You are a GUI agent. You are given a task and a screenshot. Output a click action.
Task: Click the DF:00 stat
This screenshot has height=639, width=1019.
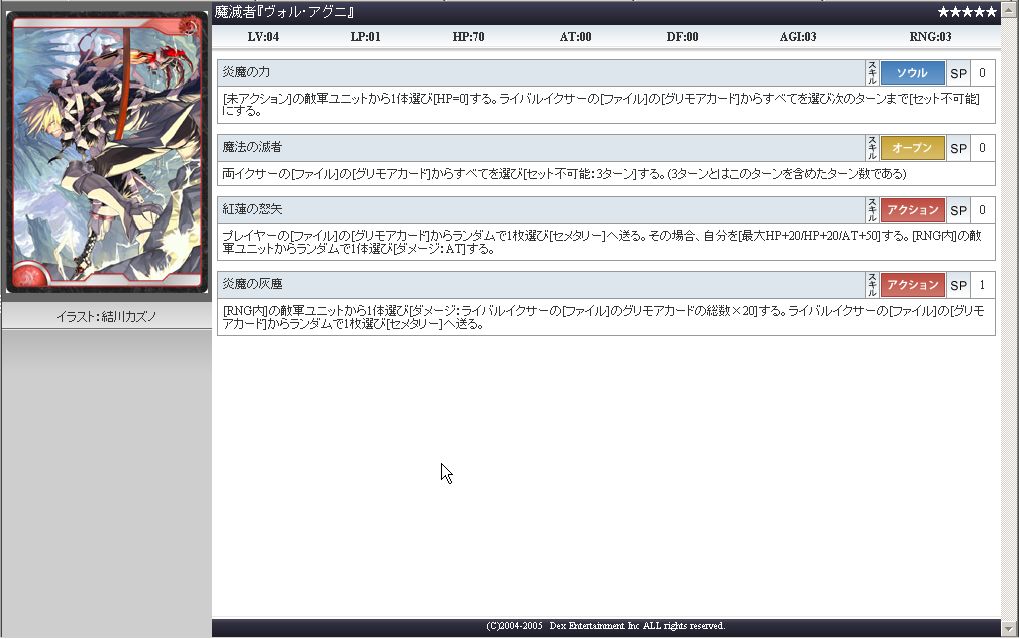[682, 37]
